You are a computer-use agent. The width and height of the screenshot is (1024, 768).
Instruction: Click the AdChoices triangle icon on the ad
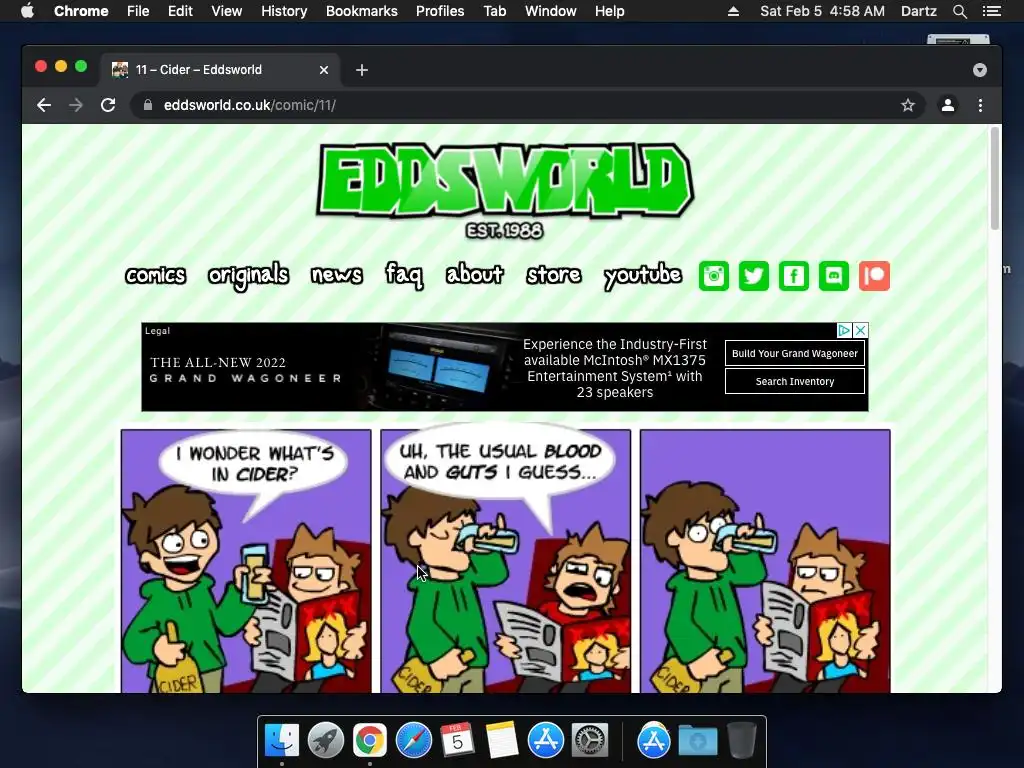pyautogui.click(x=844, y=330)
